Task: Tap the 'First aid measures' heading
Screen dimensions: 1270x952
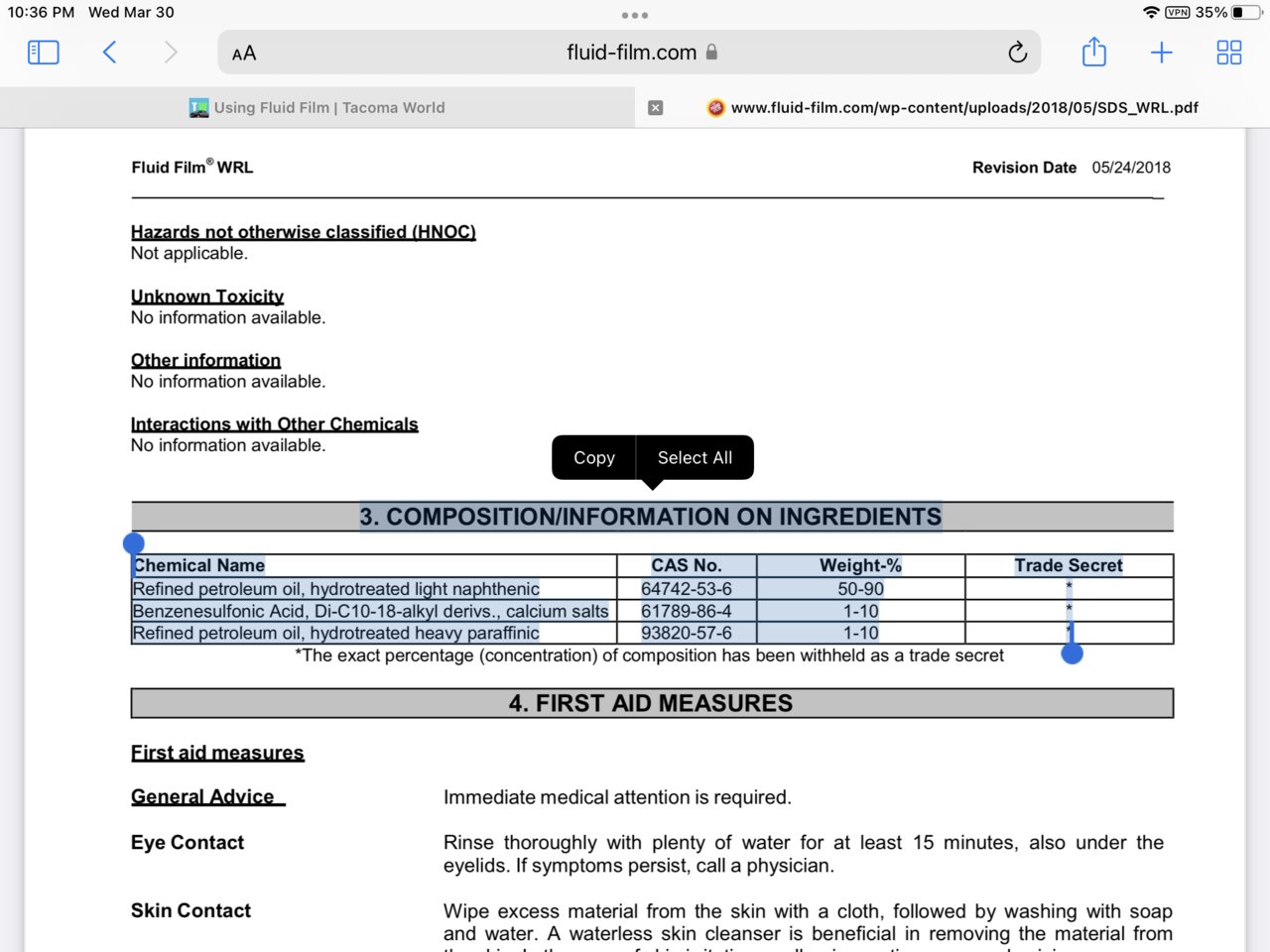Action: pos(217,753)
